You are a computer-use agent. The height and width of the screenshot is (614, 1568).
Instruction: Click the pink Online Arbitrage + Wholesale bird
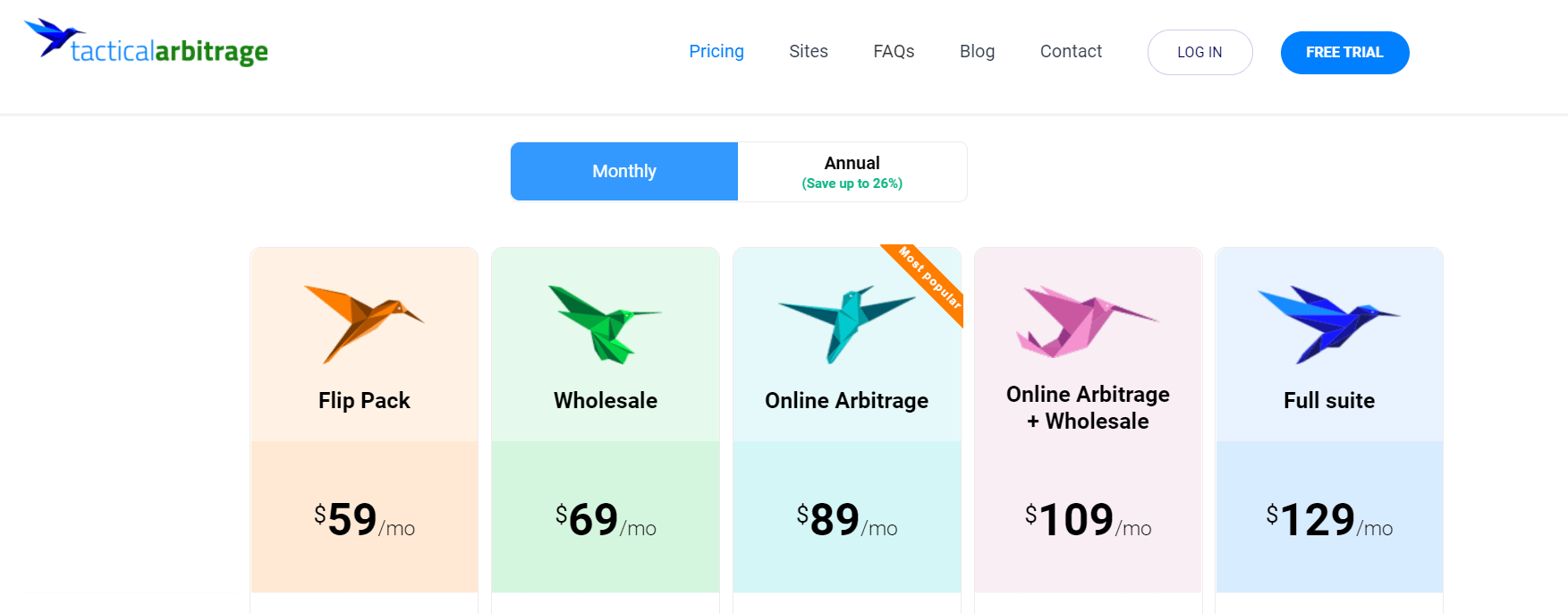(x=1087, y=322)
